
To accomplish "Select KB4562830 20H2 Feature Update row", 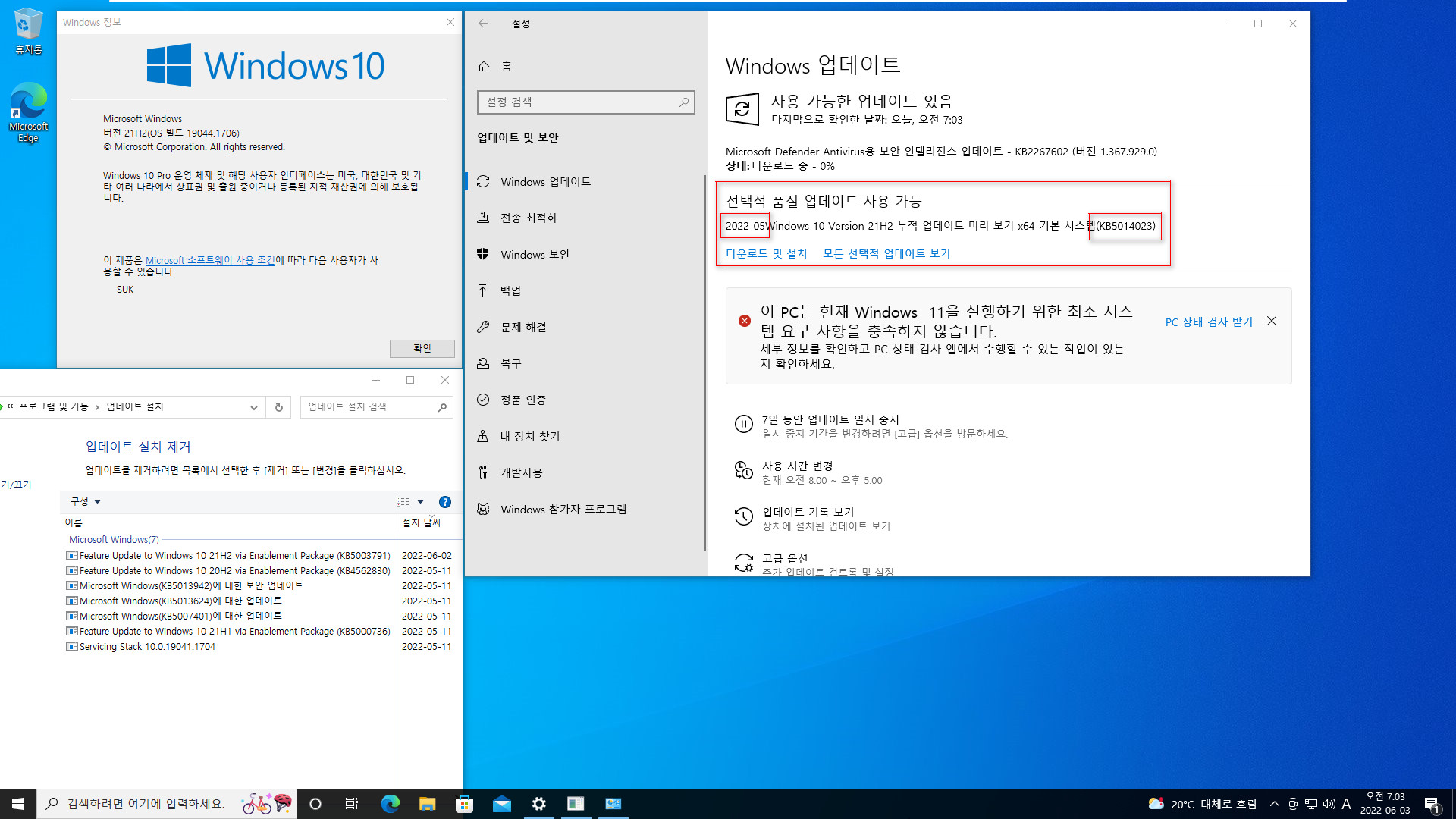I will pos(258,571).
